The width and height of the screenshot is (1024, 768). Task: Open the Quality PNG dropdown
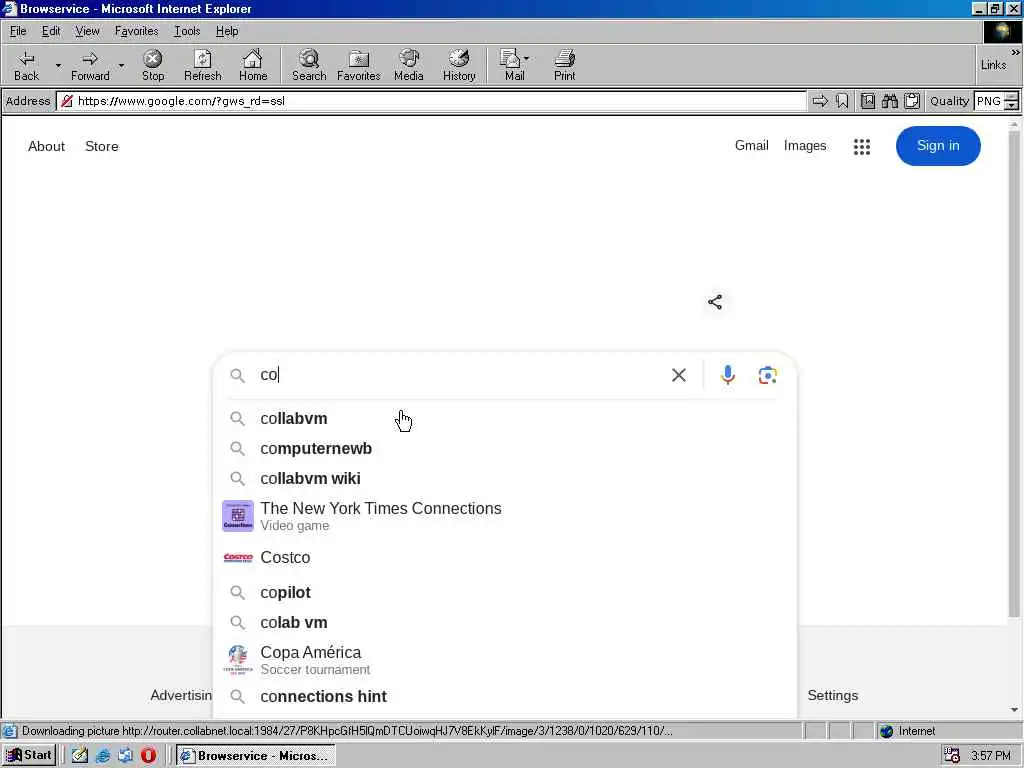[1011, 101]
